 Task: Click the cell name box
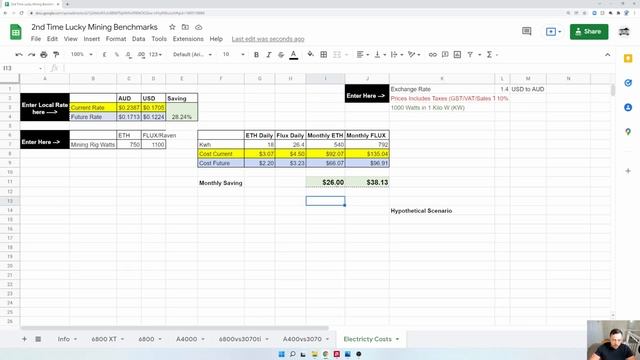(x=22, y=68)
